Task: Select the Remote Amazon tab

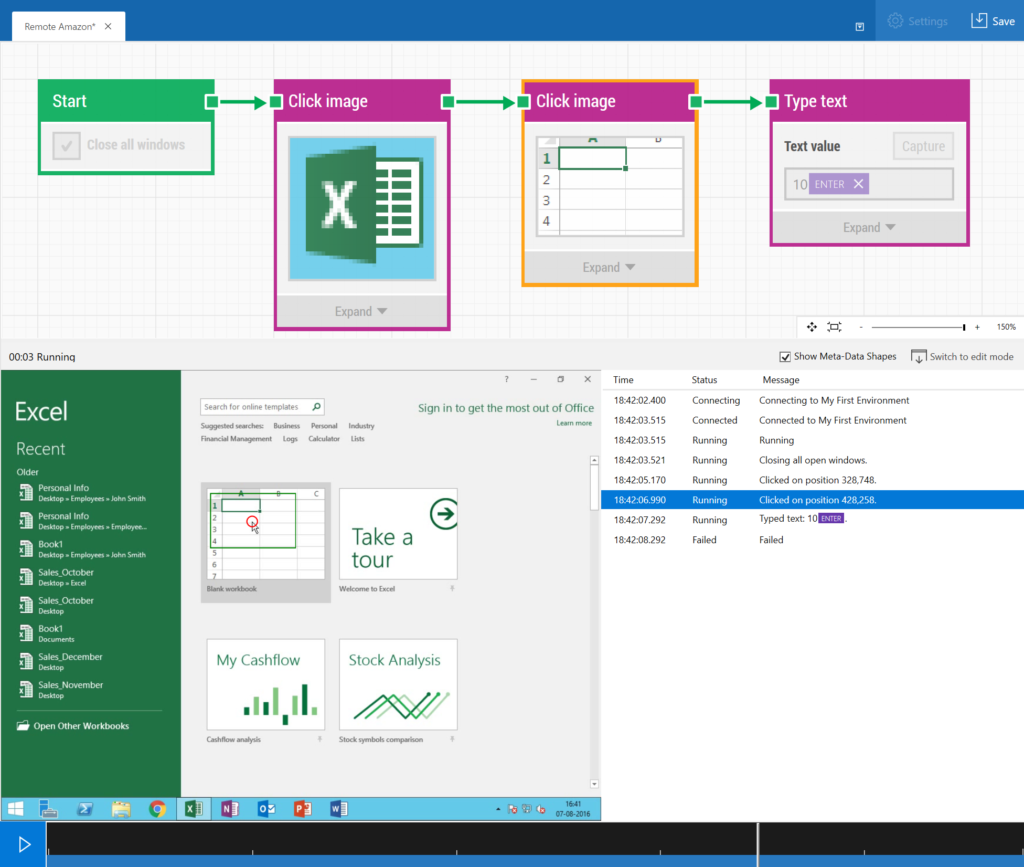Action: [68, 26]
